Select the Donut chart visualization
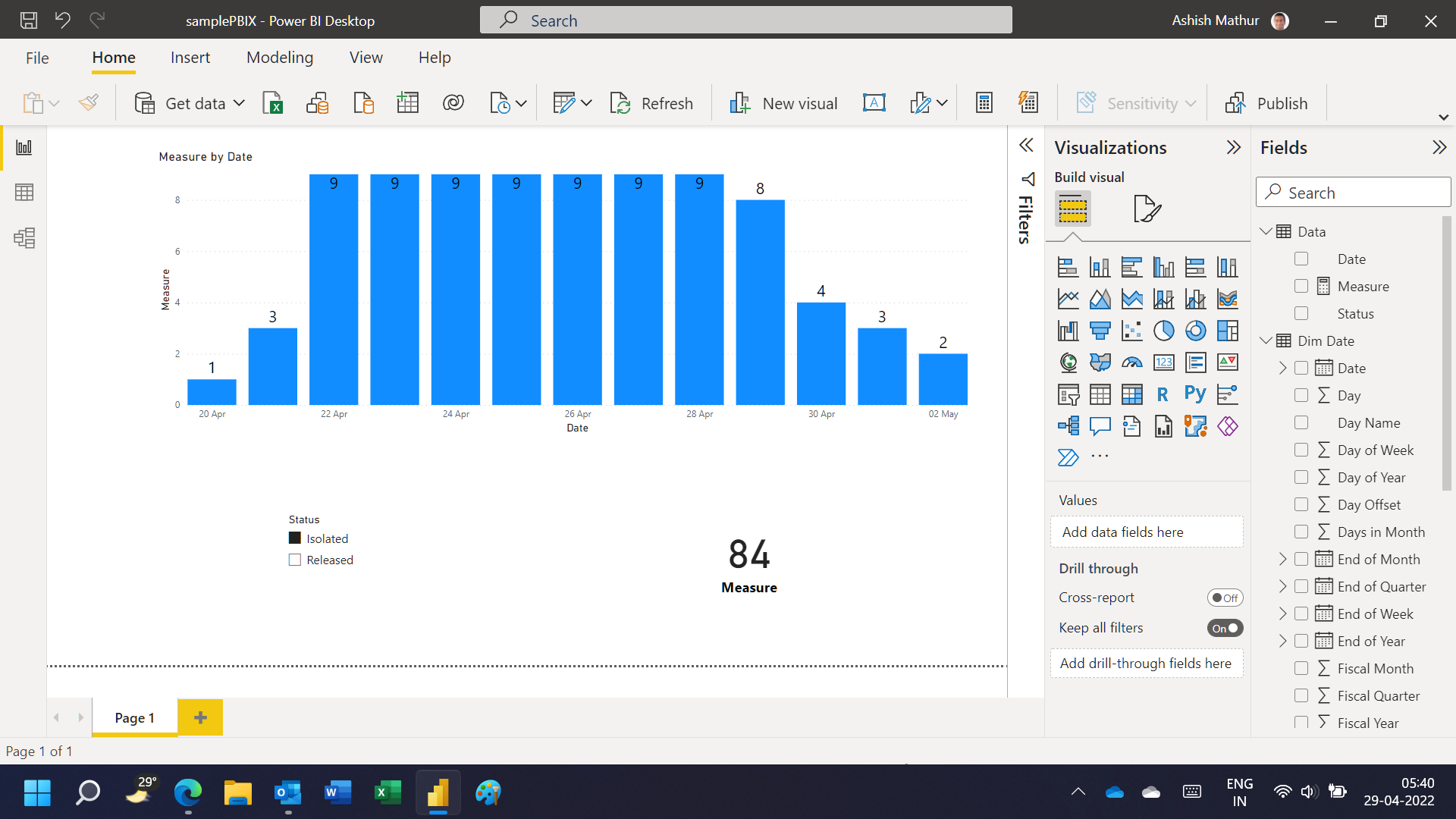The height and width of the screenshot is (819, 1456). point(1195,331)
